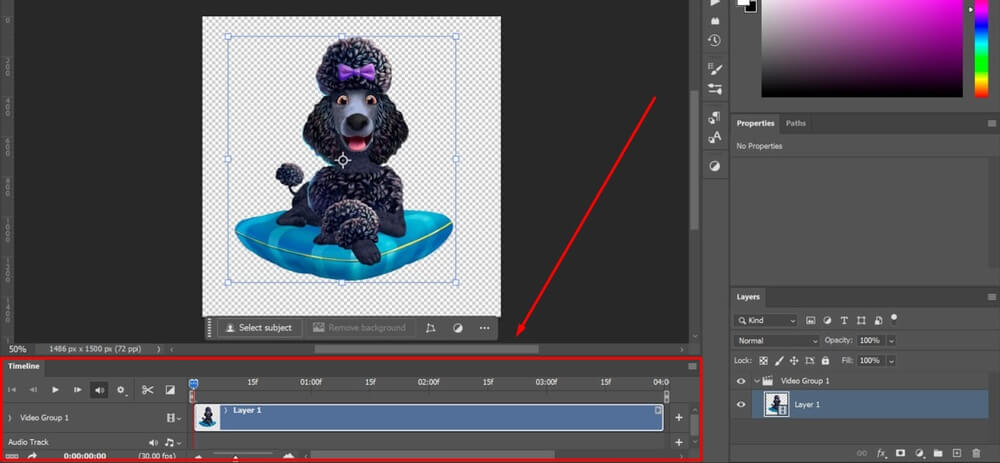
Task: Open the timeline settings gear icon
Action: click(122, 390)
